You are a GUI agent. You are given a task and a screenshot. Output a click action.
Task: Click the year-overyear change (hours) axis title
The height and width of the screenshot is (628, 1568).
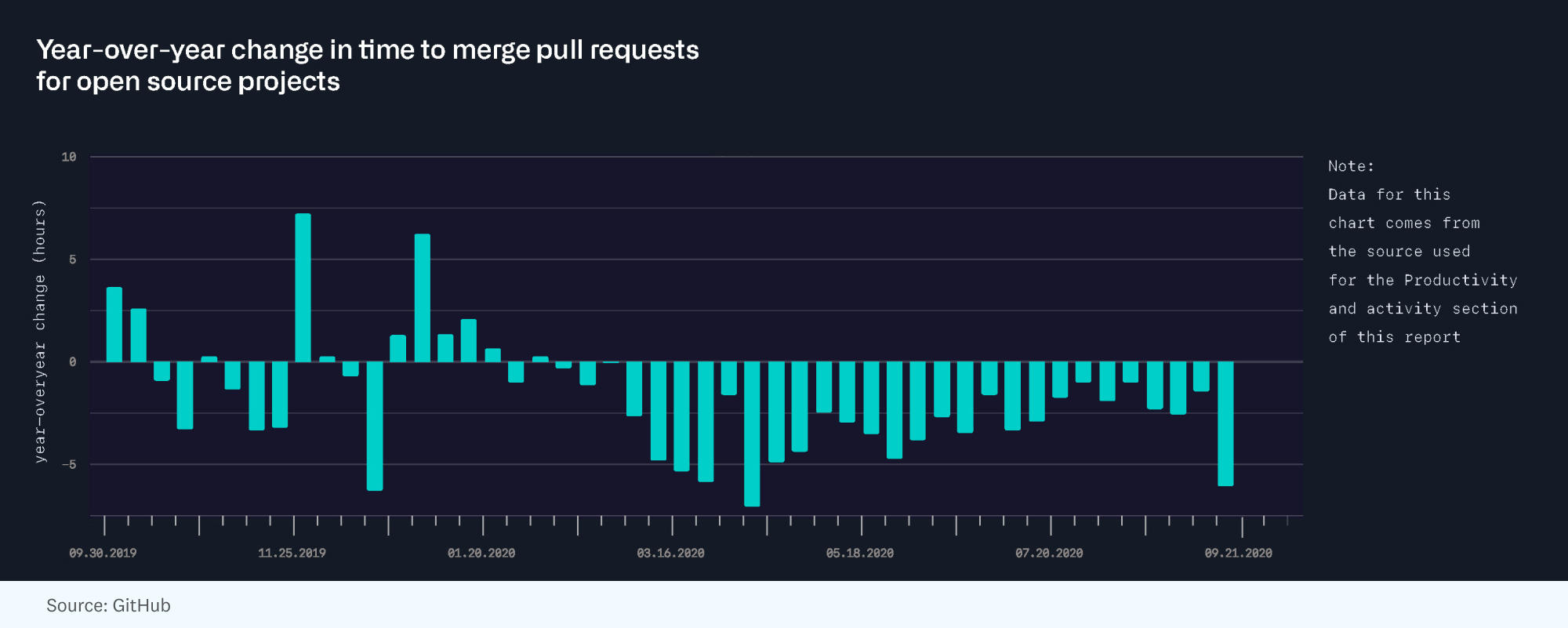(40, 331)
